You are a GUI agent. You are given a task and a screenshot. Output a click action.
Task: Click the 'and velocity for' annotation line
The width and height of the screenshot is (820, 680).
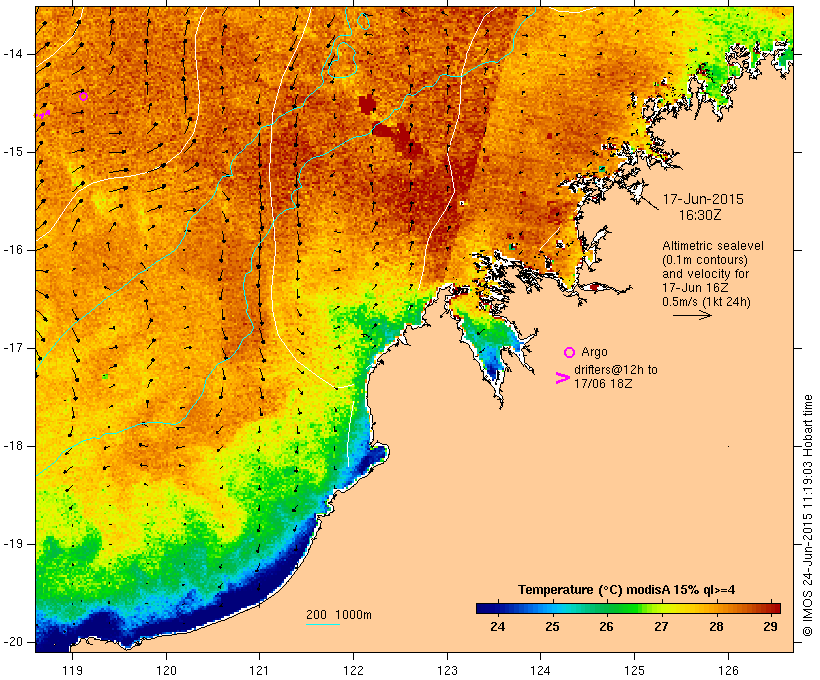coord(705,274)
